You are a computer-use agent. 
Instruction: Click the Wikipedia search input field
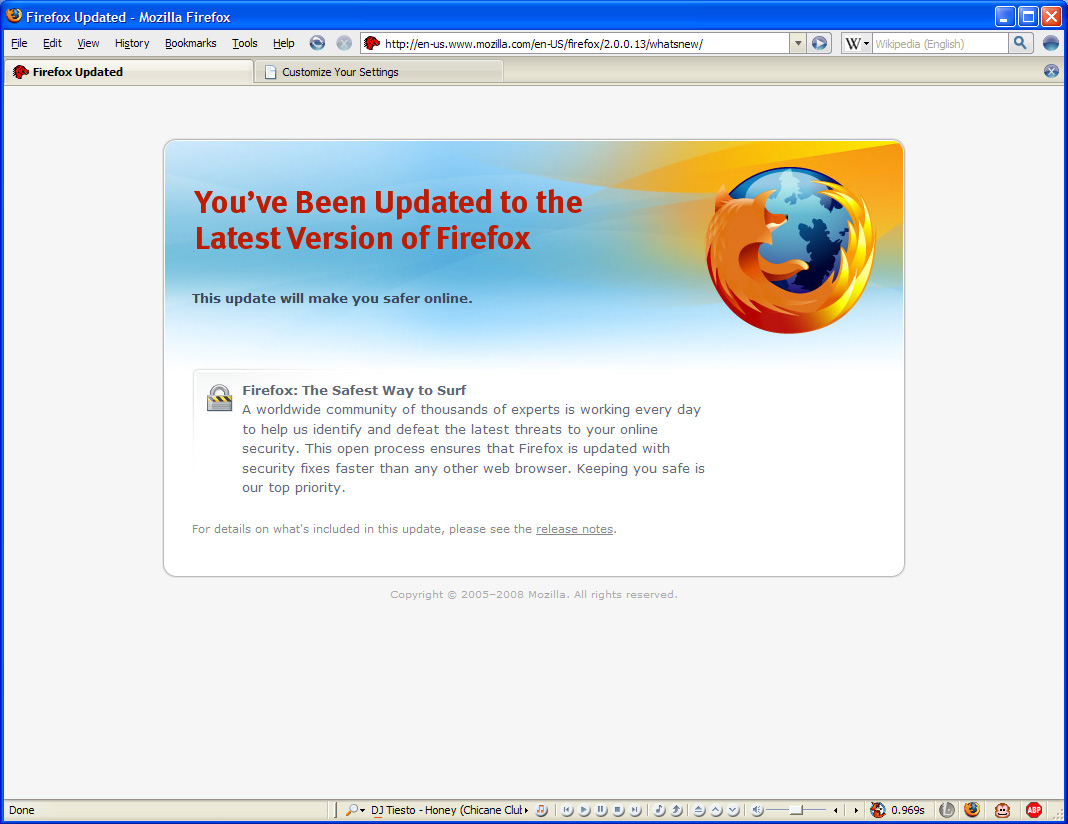point(940,44)
